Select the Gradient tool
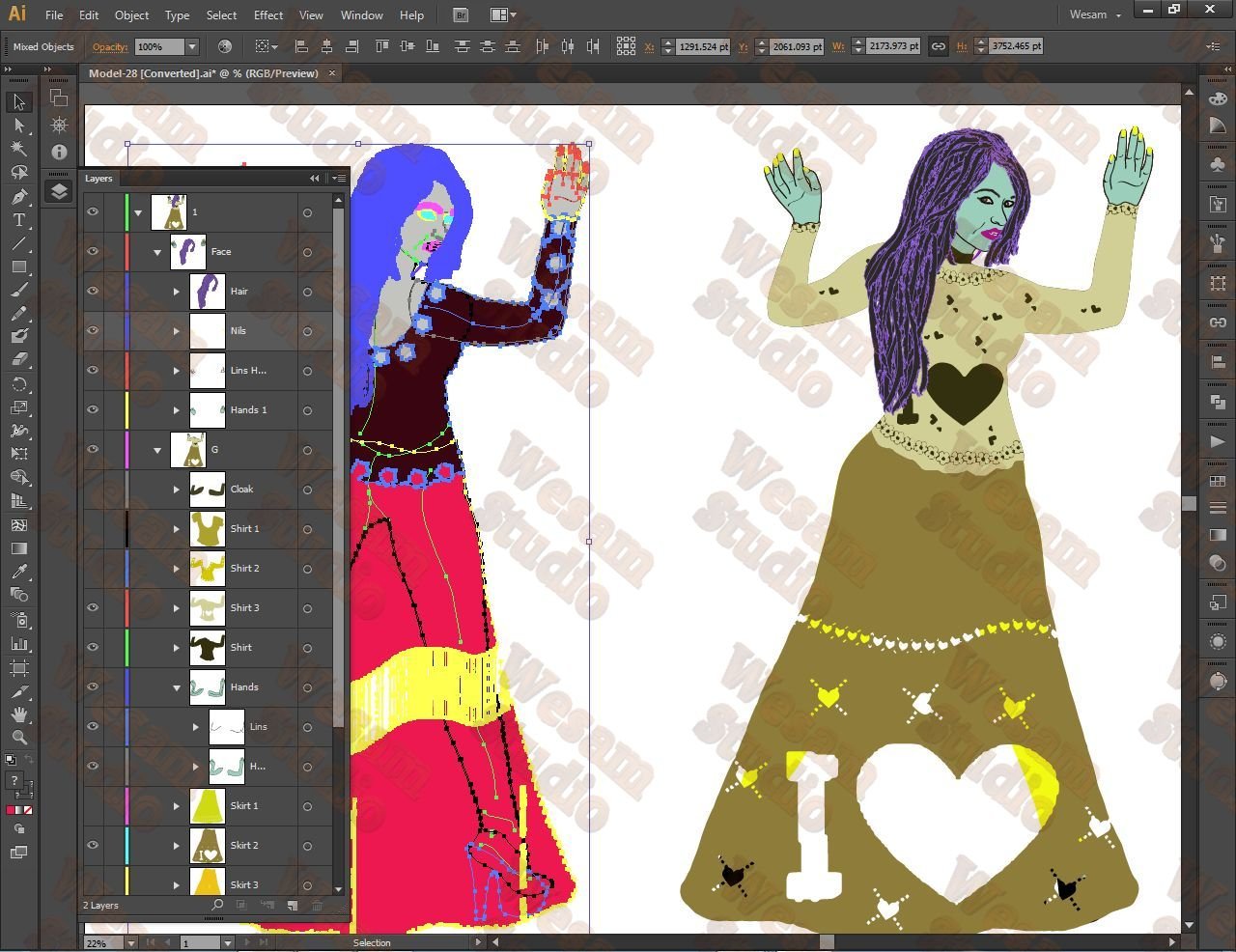This screenshot has height=952, width=1236. tap(19, 548)
